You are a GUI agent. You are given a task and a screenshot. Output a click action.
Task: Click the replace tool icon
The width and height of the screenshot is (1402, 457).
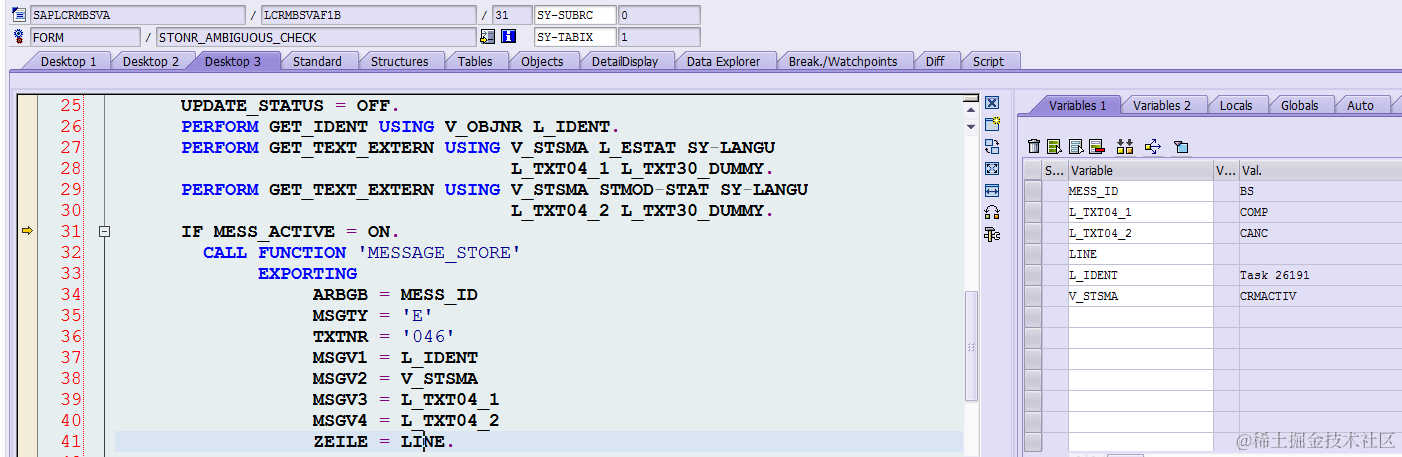(x=992, y=147)
